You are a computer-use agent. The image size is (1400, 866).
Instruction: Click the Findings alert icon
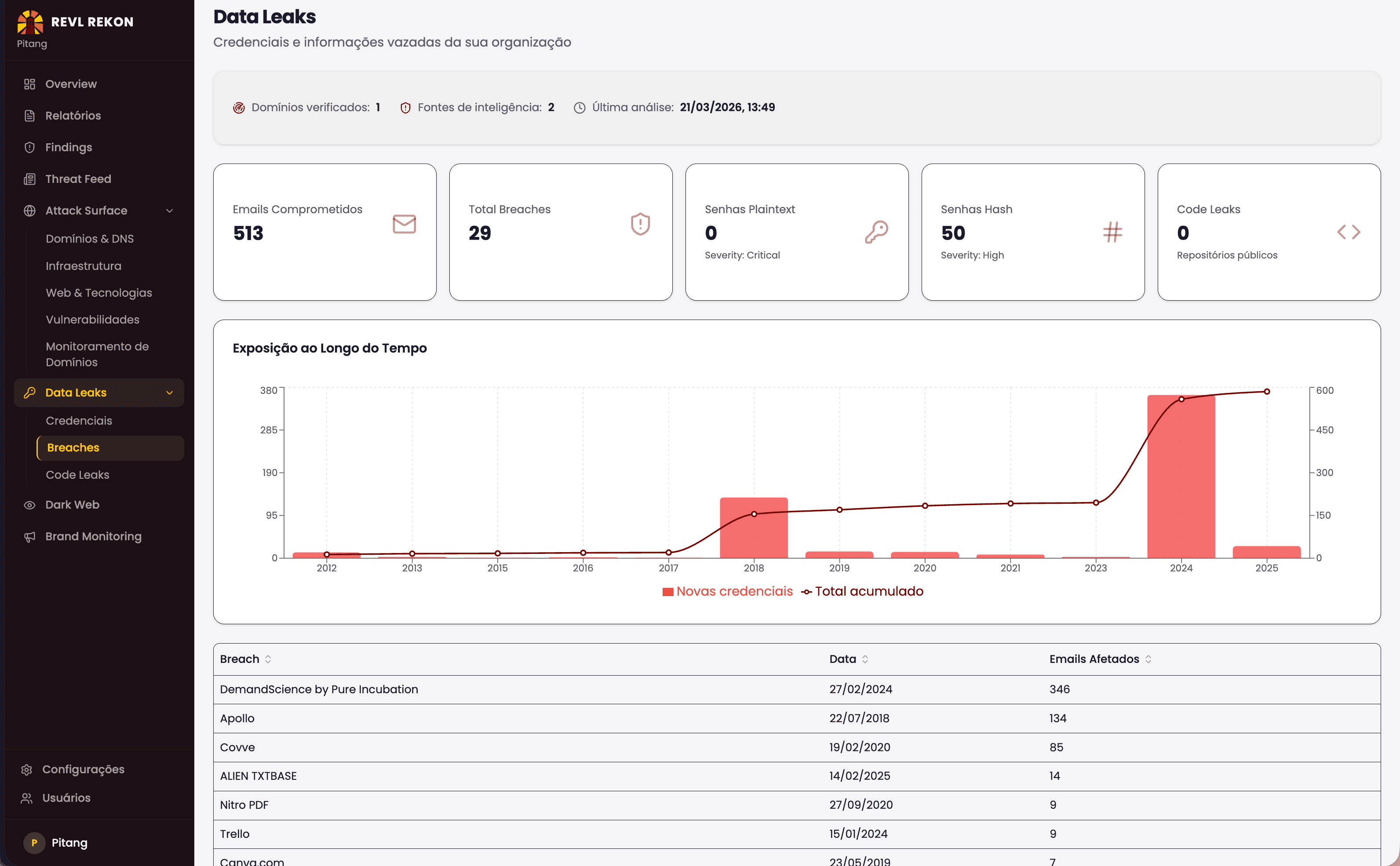pyautogui.click(x=30, y=147)
